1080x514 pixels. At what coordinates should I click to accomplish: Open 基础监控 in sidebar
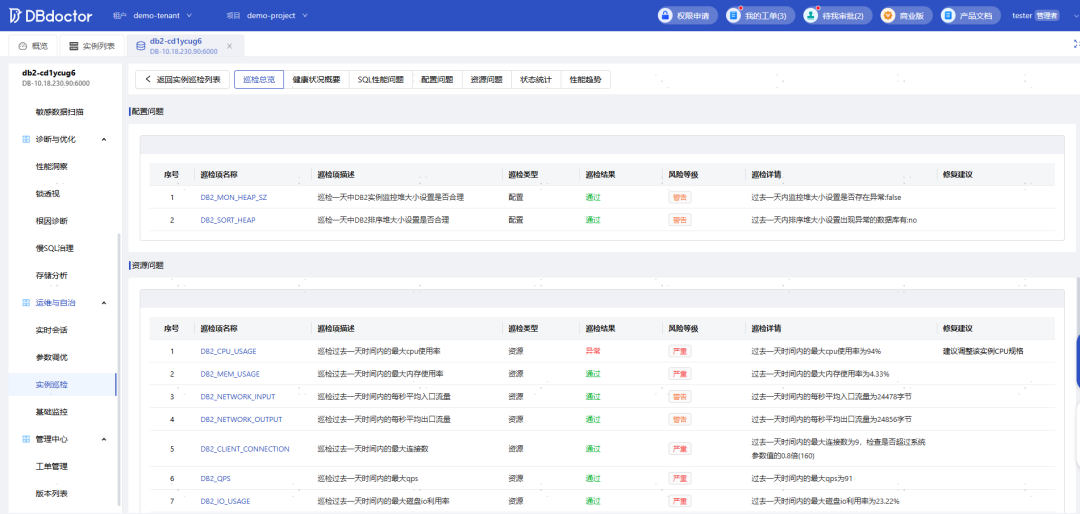(52, 412)
